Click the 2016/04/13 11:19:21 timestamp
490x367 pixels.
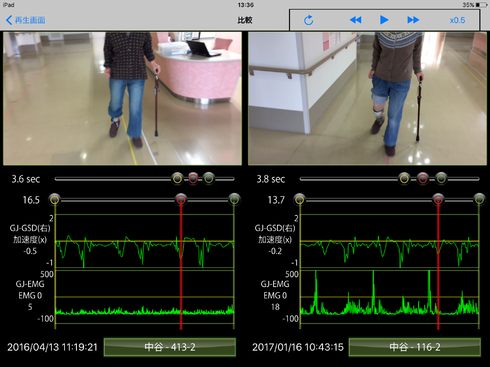coord(52,347)
